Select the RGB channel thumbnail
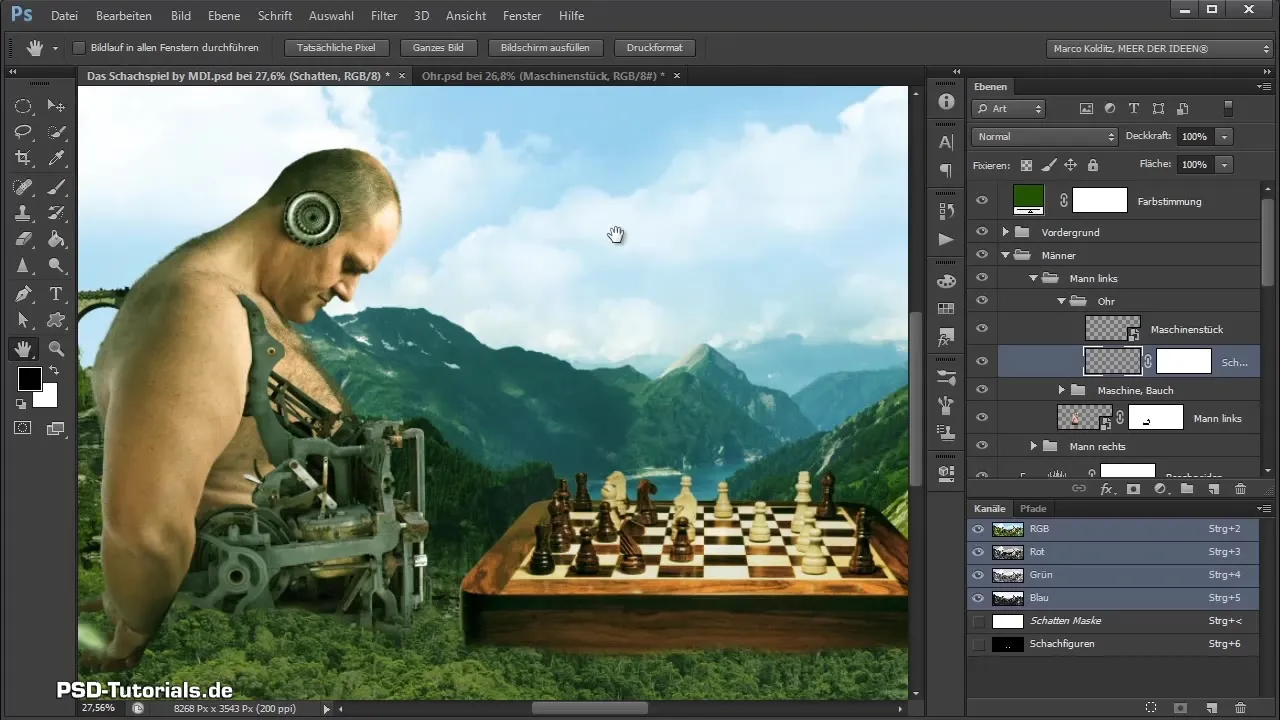Image resolution: width=1280 pixels, height=720 pixels. 1006,529
